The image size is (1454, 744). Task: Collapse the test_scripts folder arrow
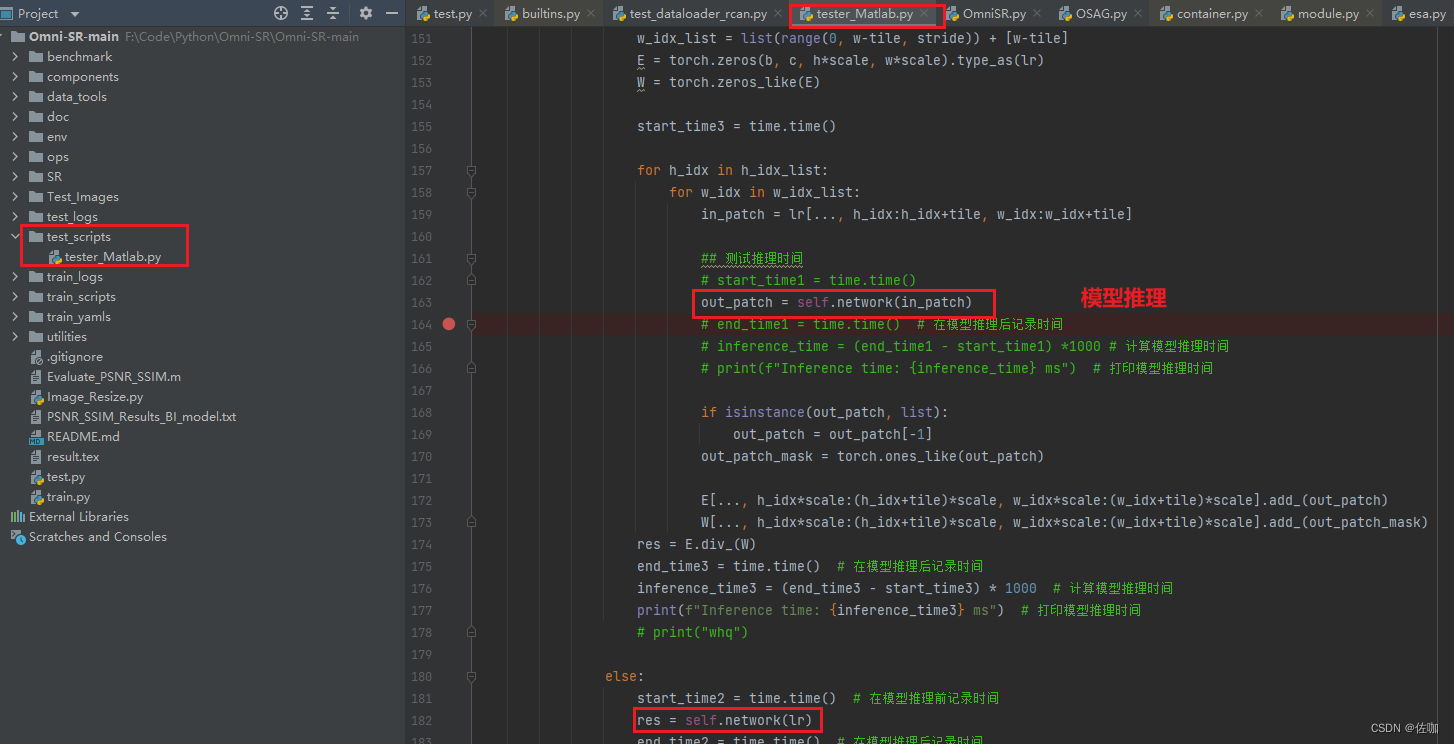(x=15, y=237)
